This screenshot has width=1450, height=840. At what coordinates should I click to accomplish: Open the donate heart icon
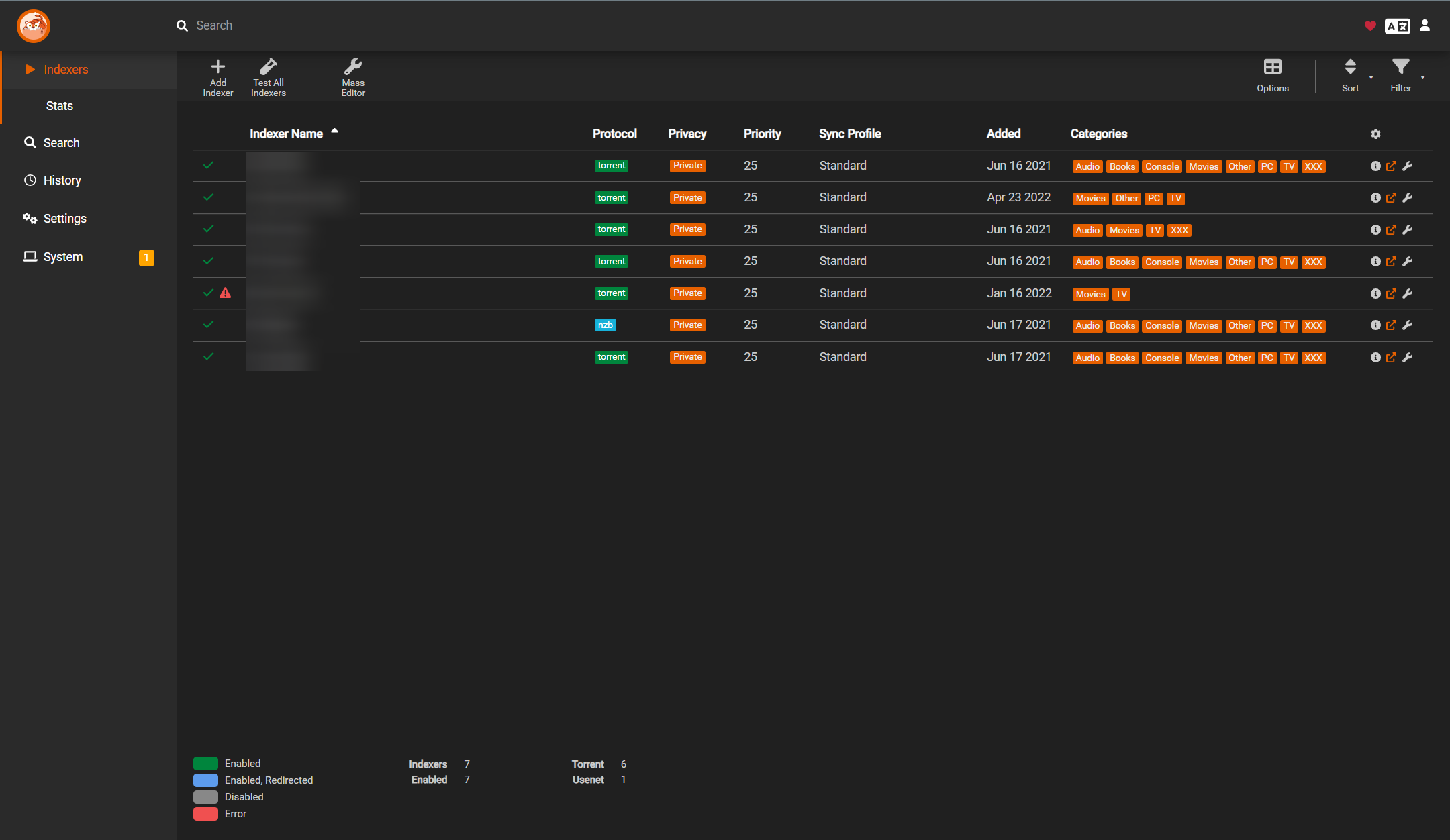point(1369,25)
